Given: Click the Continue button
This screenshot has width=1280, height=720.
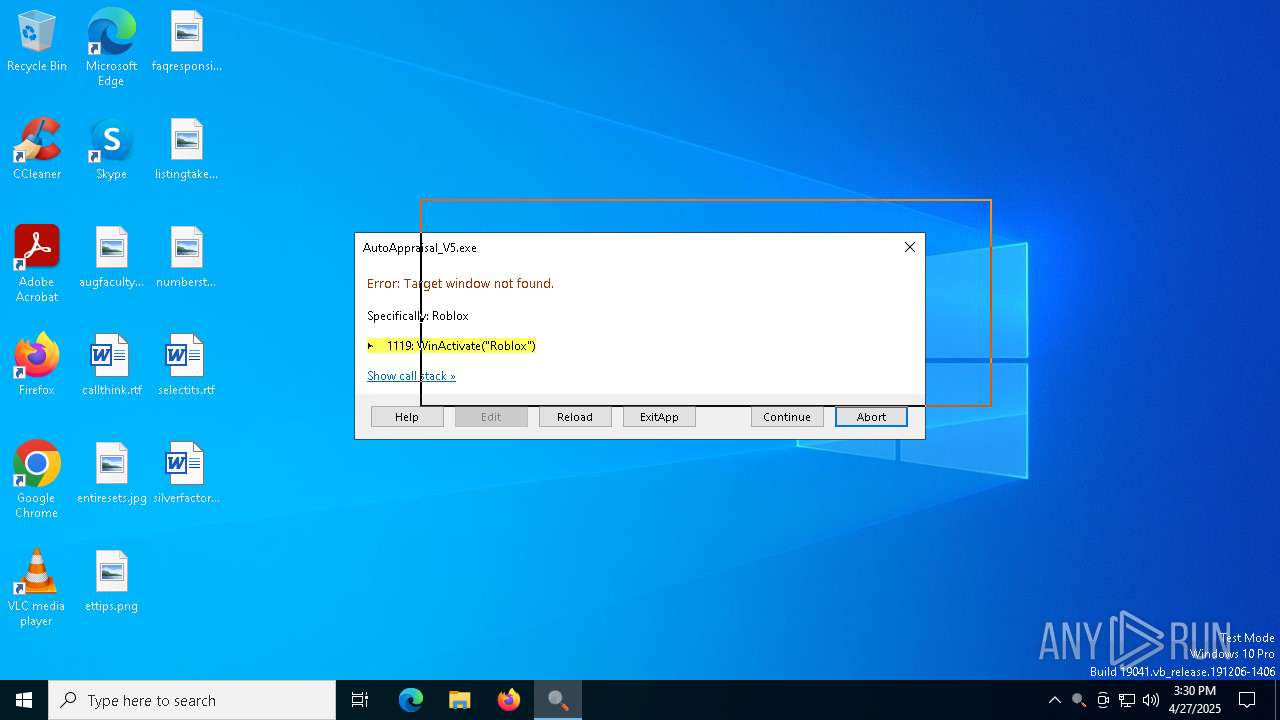Looking at the screenshot, I should click(x=787, y=417).
